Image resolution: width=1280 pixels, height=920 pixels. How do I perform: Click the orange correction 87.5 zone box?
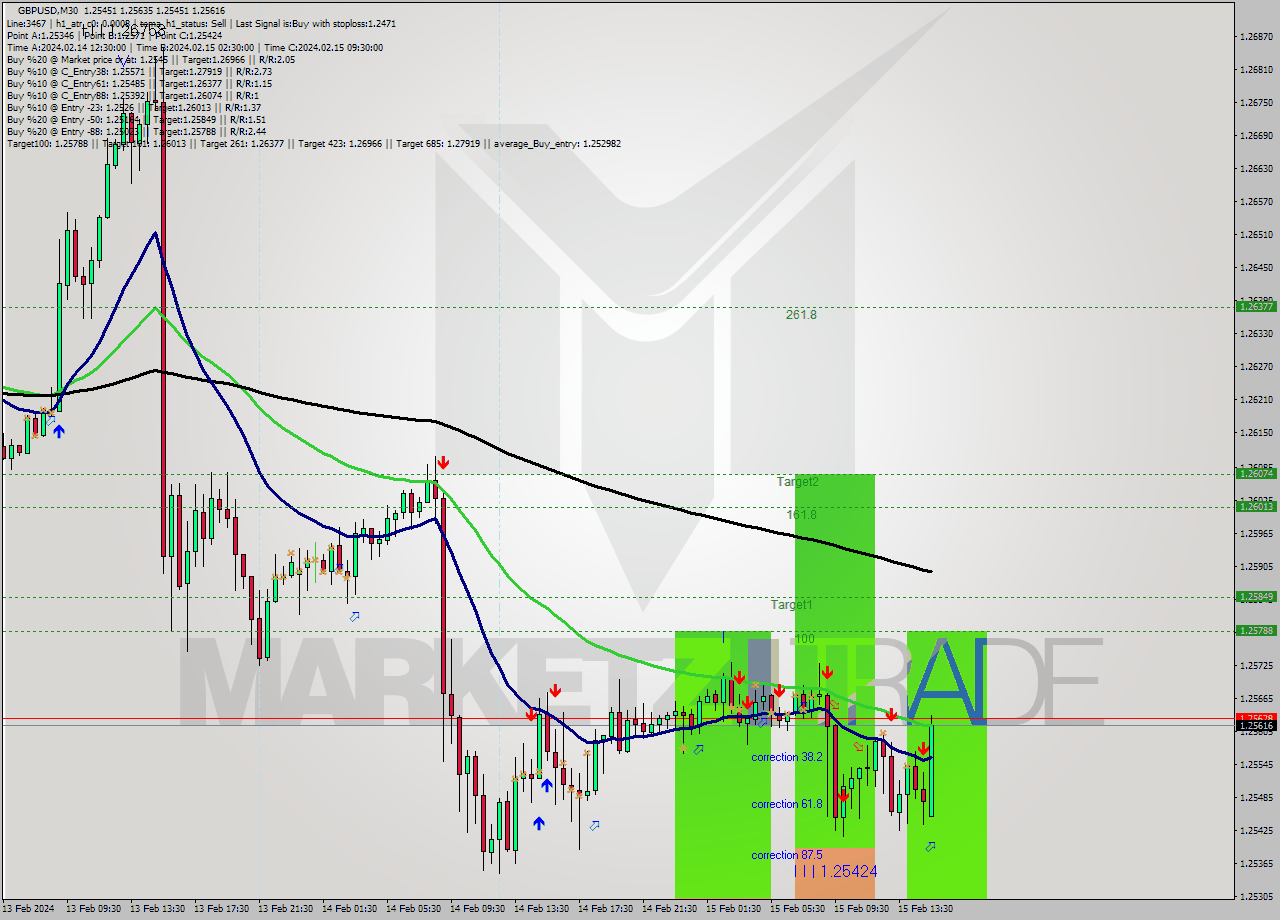point(835,872)
